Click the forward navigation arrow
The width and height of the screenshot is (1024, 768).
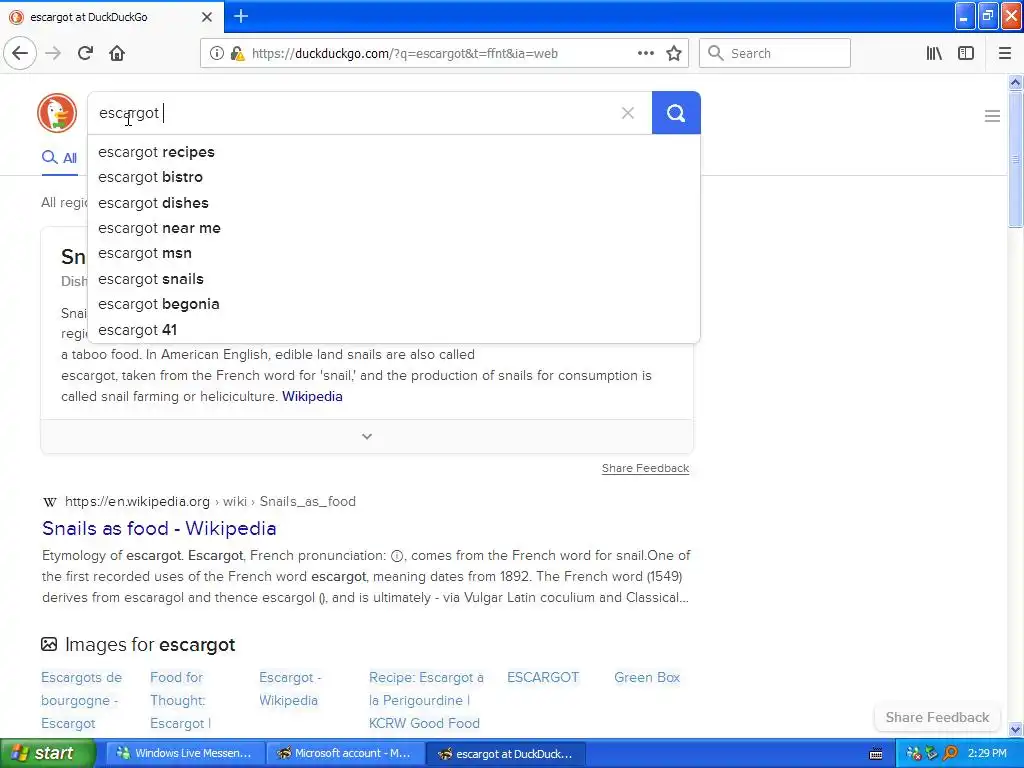53,54
